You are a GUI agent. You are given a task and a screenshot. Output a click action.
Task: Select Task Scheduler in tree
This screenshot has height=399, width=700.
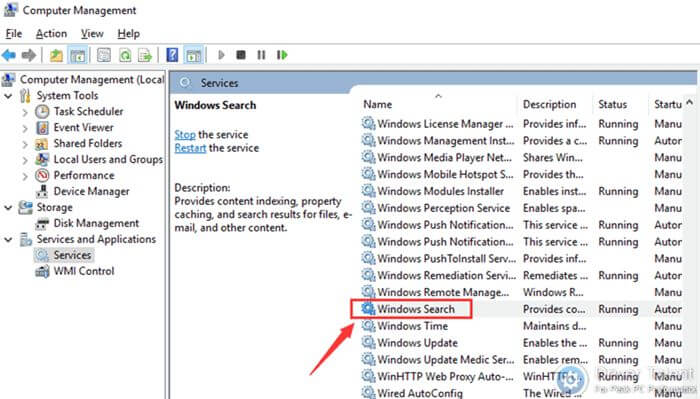[x=88, y=112]
